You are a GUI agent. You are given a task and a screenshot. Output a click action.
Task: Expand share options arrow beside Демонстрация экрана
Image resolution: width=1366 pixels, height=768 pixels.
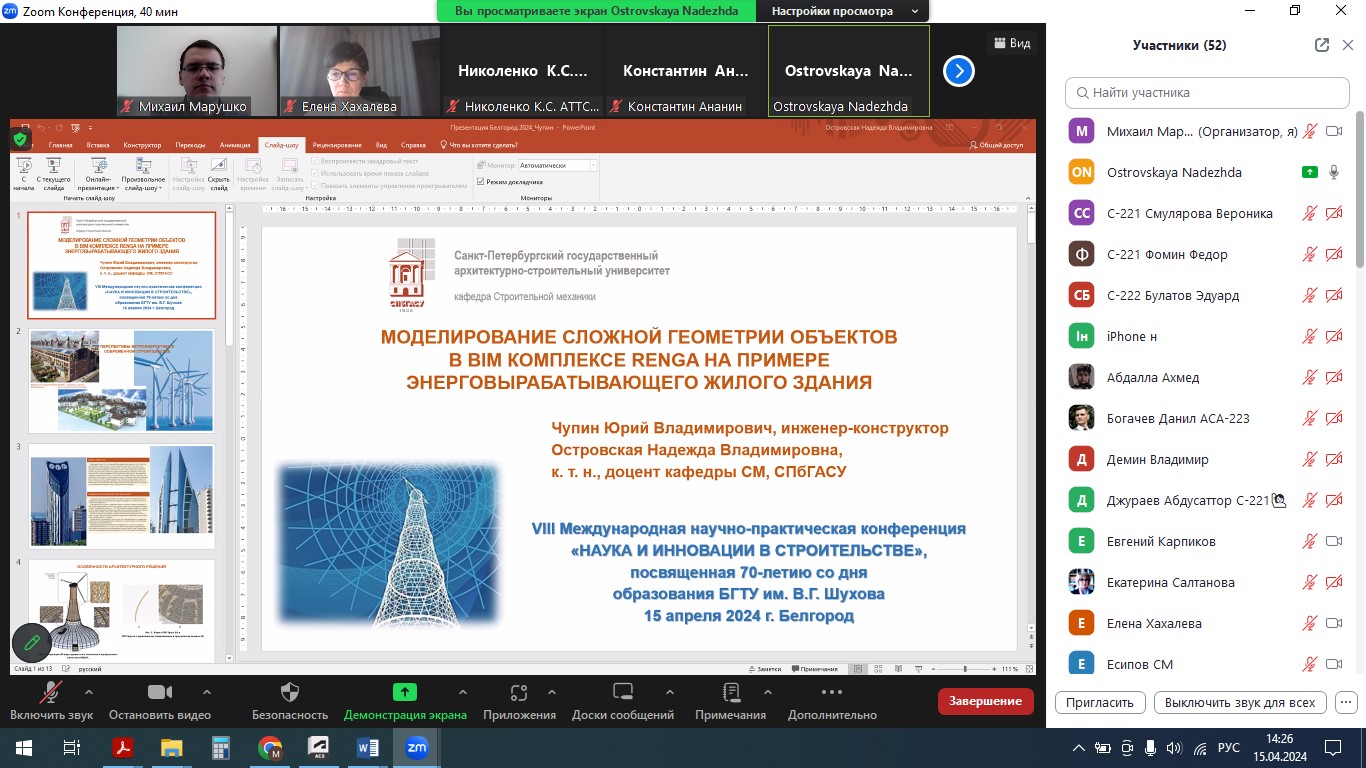point(462,692)
